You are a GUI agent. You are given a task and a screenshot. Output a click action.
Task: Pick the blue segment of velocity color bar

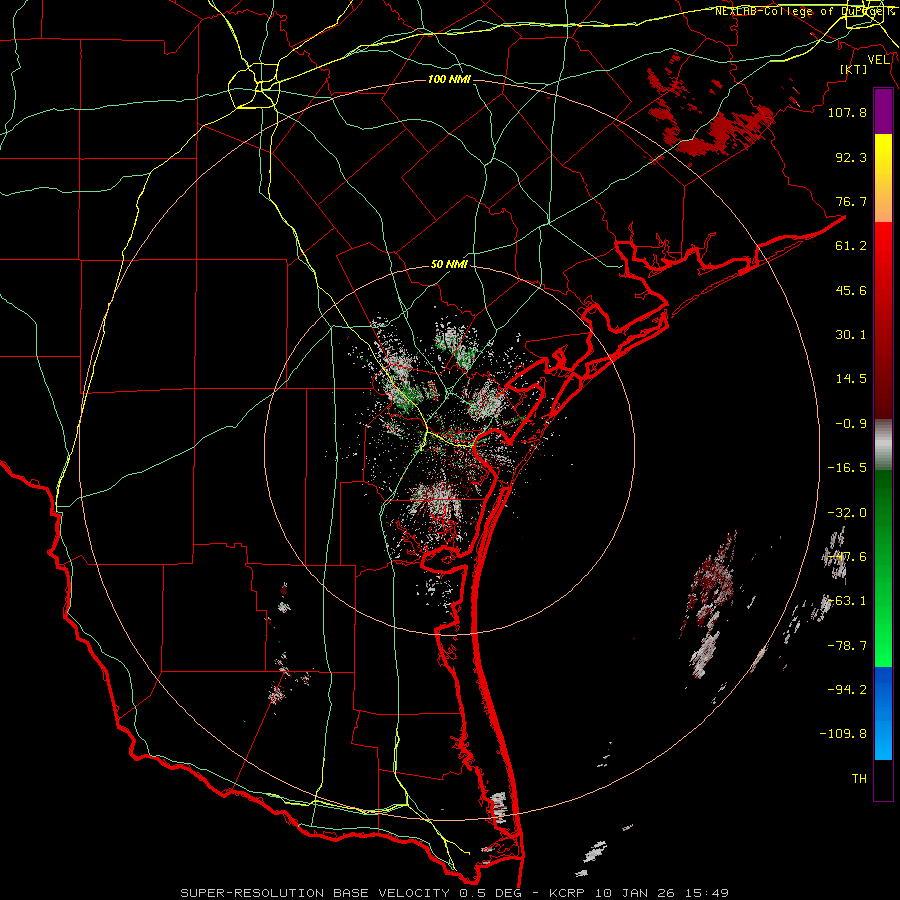pyautogui.click(x=883, y=713)
